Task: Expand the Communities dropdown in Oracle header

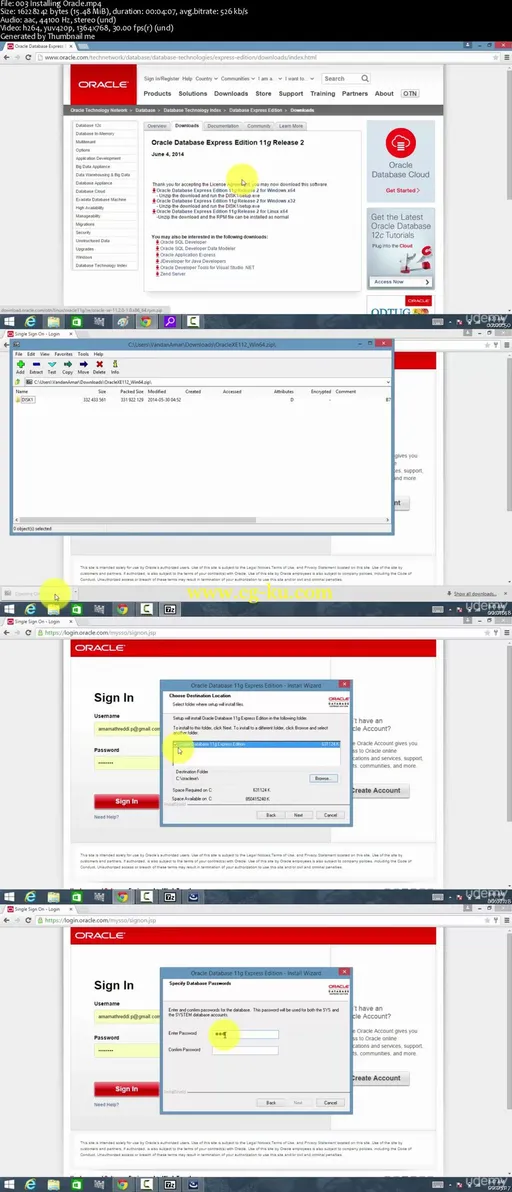Action: (238, 78)
